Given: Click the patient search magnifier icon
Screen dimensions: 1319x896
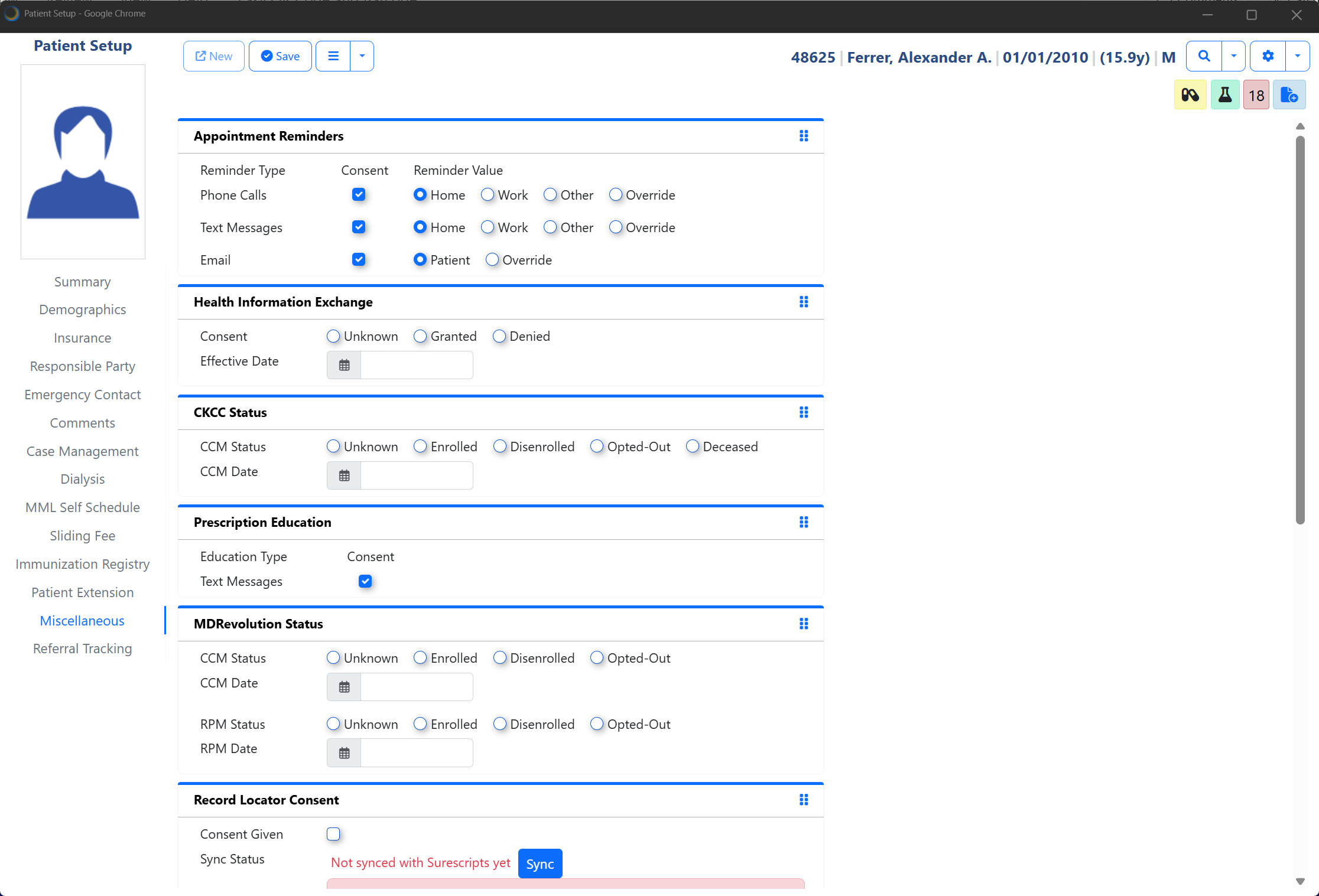Looking at the screenshot, I should tap(1204, 56).
